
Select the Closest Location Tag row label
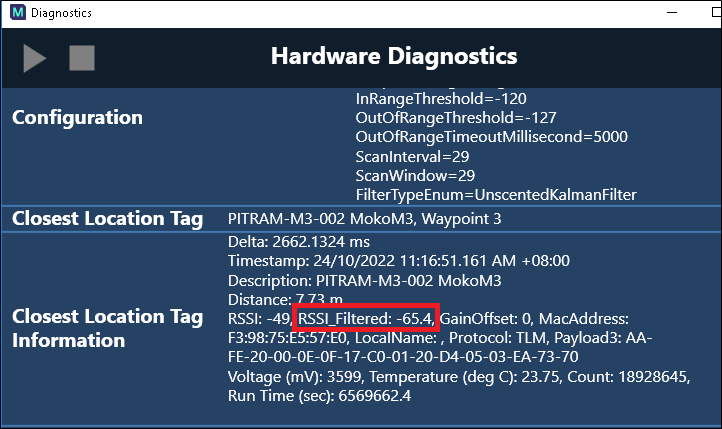[107, 219]
